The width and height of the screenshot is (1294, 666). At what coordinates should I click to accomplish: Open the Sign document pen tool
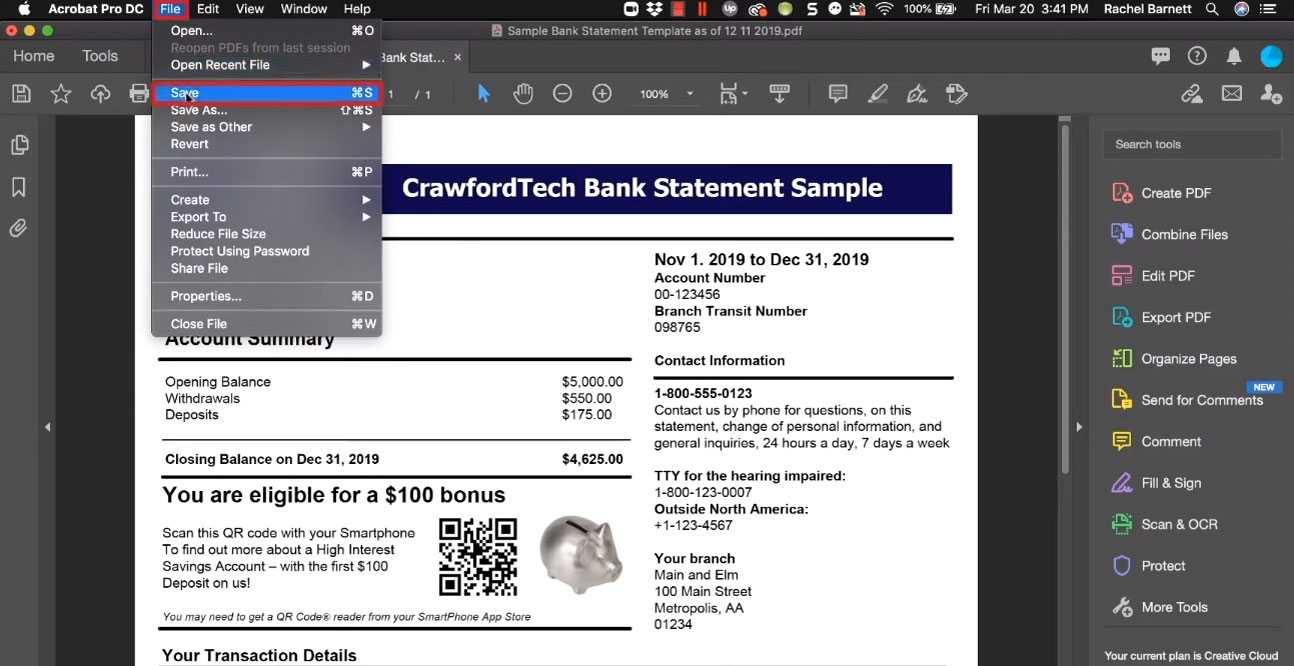click(x=916, y=94)
